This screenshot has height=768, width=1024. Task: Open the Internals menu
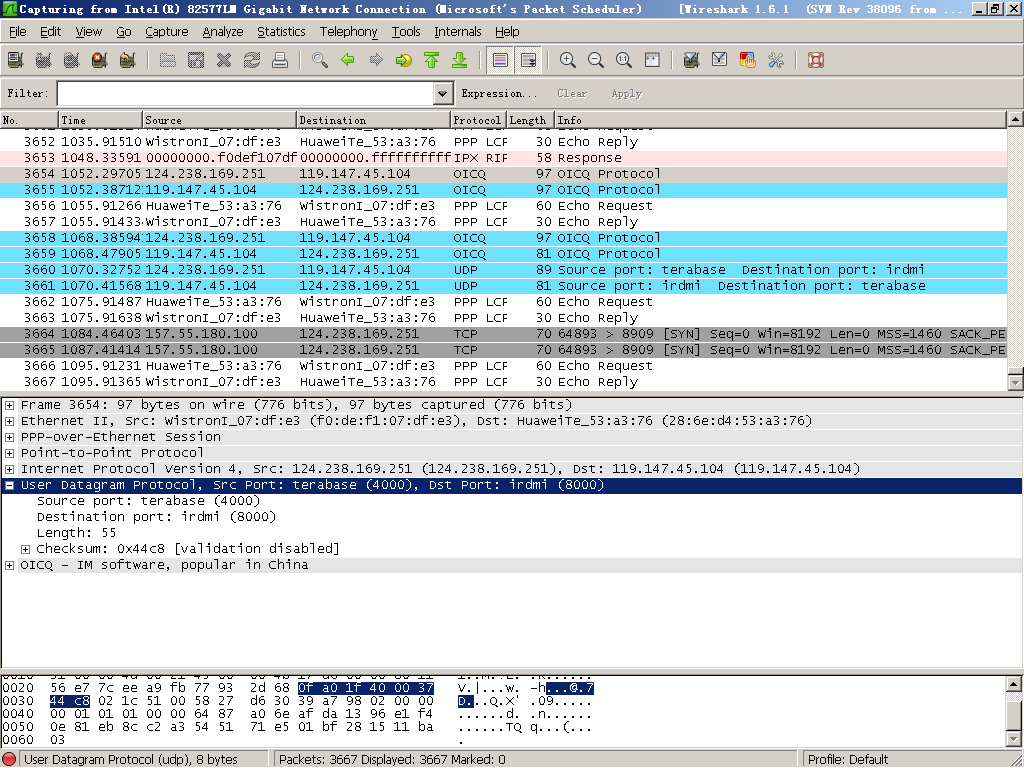(x=457, y=31)
